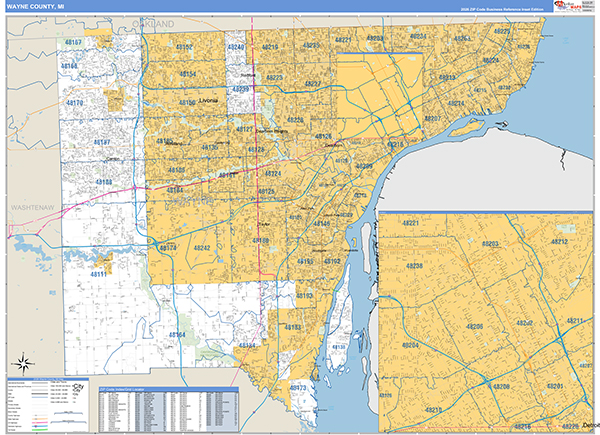Click ZIP code 48174 label
Screen dimensions: 600x435
[169, 247]
